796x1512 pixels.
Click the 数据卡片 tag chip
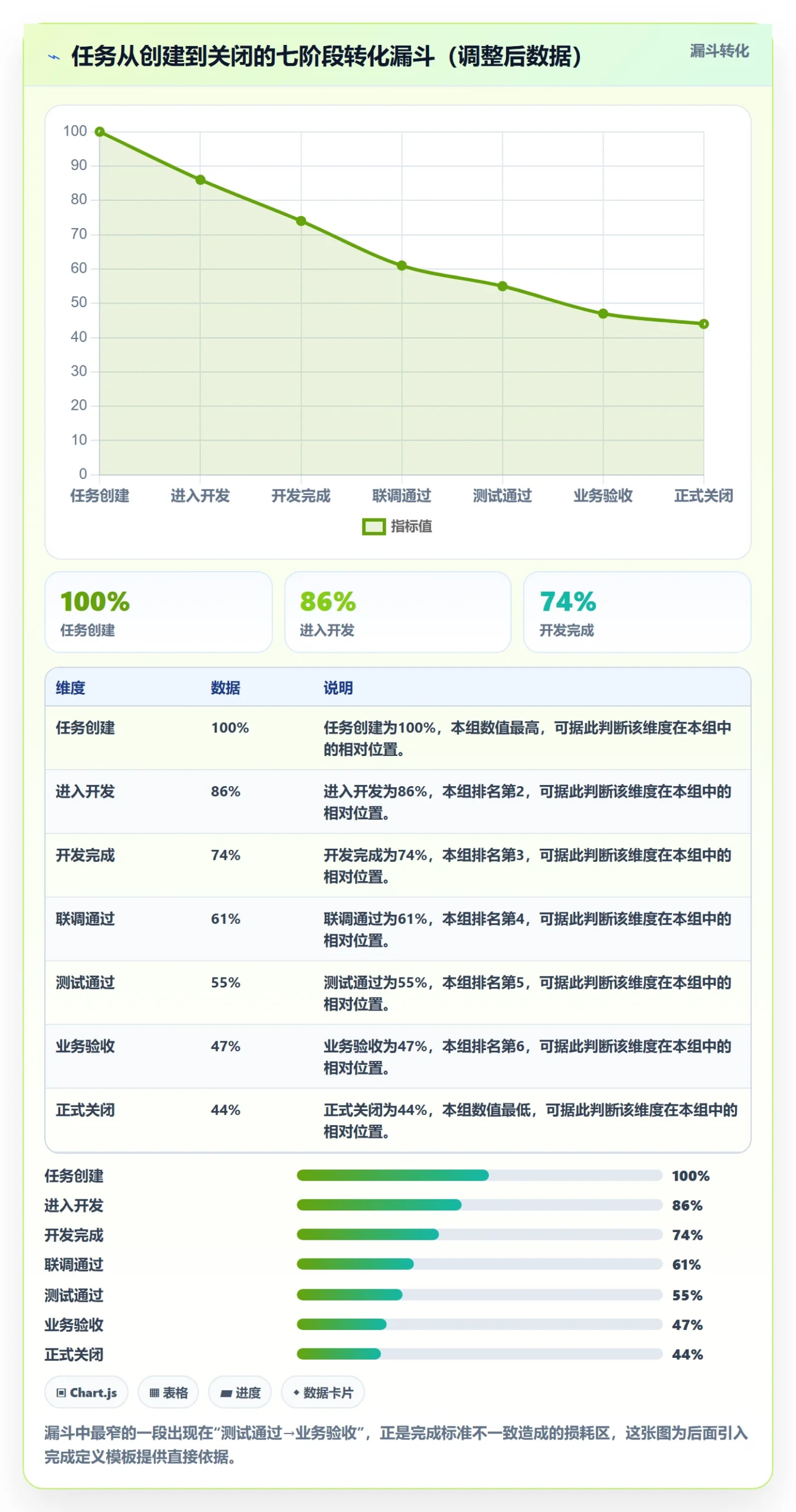coord(322,1392)
